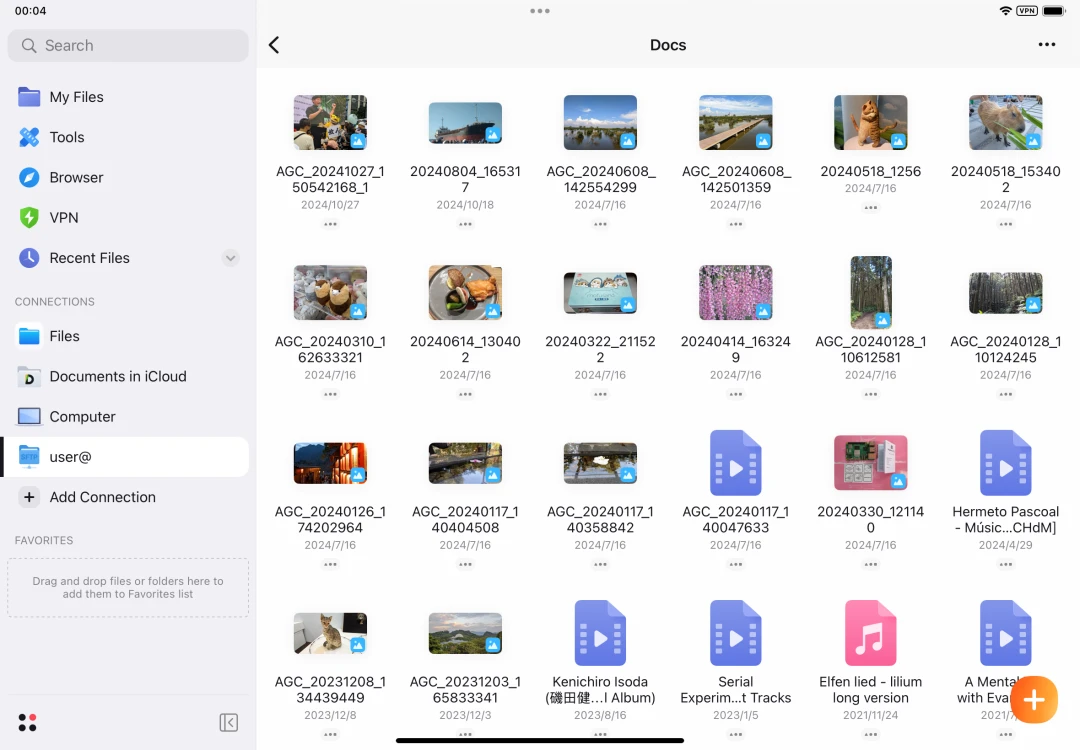Collapse the sidebar with the panel icon
The height and width of the screenshot is (750, 1080).
229,722
